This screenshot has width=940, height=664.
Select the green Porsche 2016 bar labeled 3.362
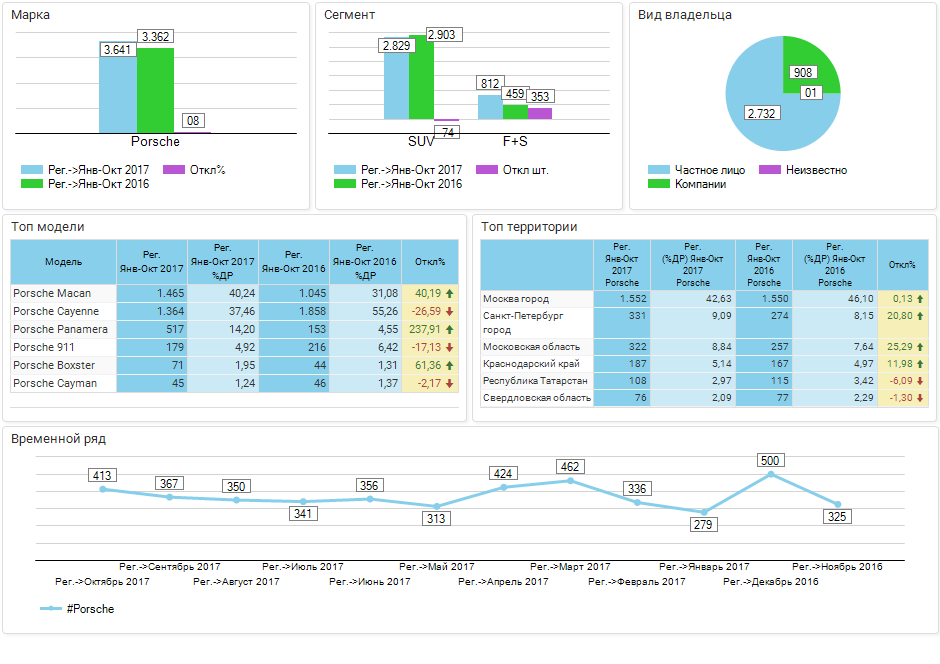click(155, 90)
